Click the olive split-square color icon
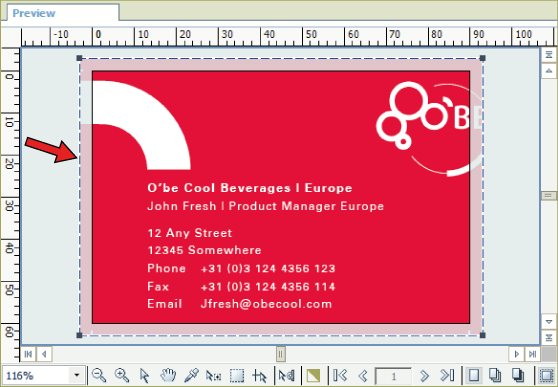This screenshot has height=387, width=558. (313, 375)
